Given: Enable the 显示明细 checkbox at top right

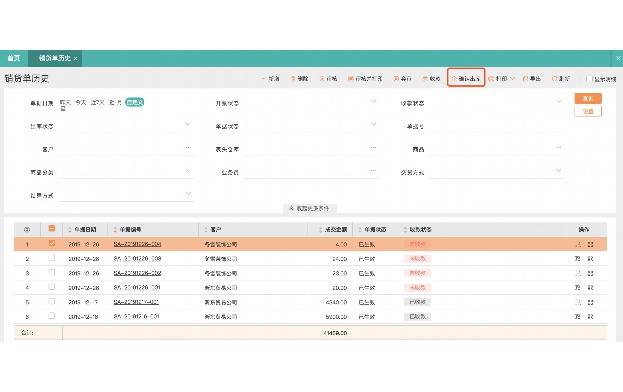Looking at the screenshot, I should [589, 79].
